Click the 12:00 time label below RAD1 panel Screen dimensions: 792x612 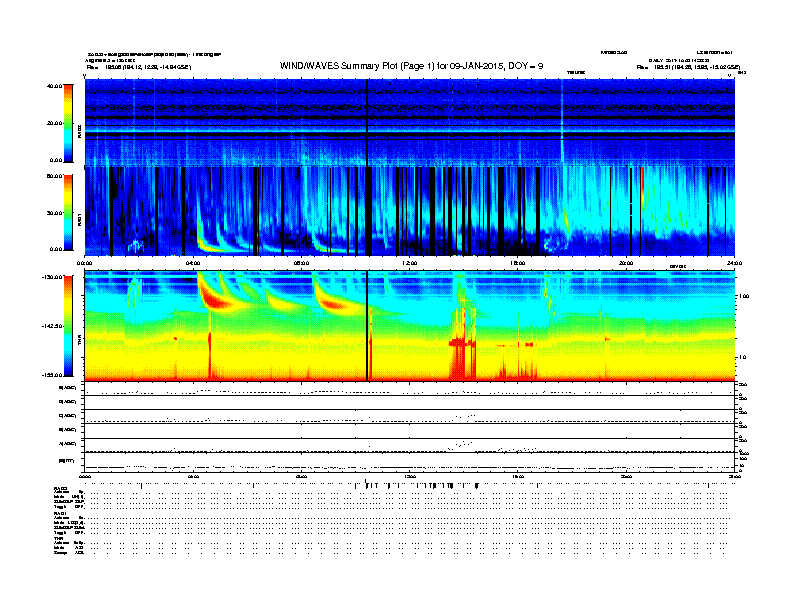[x=410, y=263]
